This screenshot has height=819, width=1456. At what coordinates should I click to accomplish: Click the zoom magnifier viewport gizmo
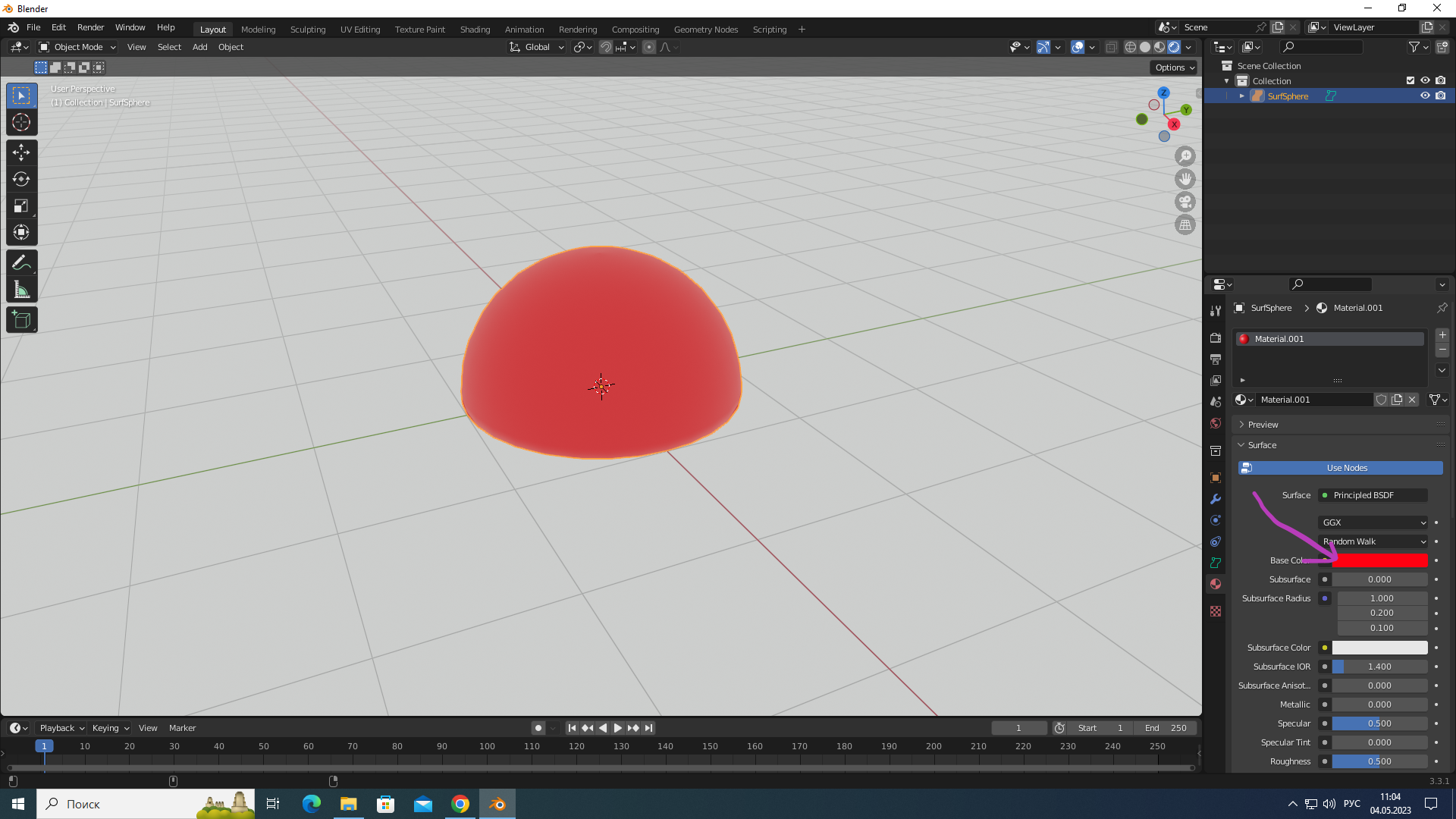(1185, 156)
